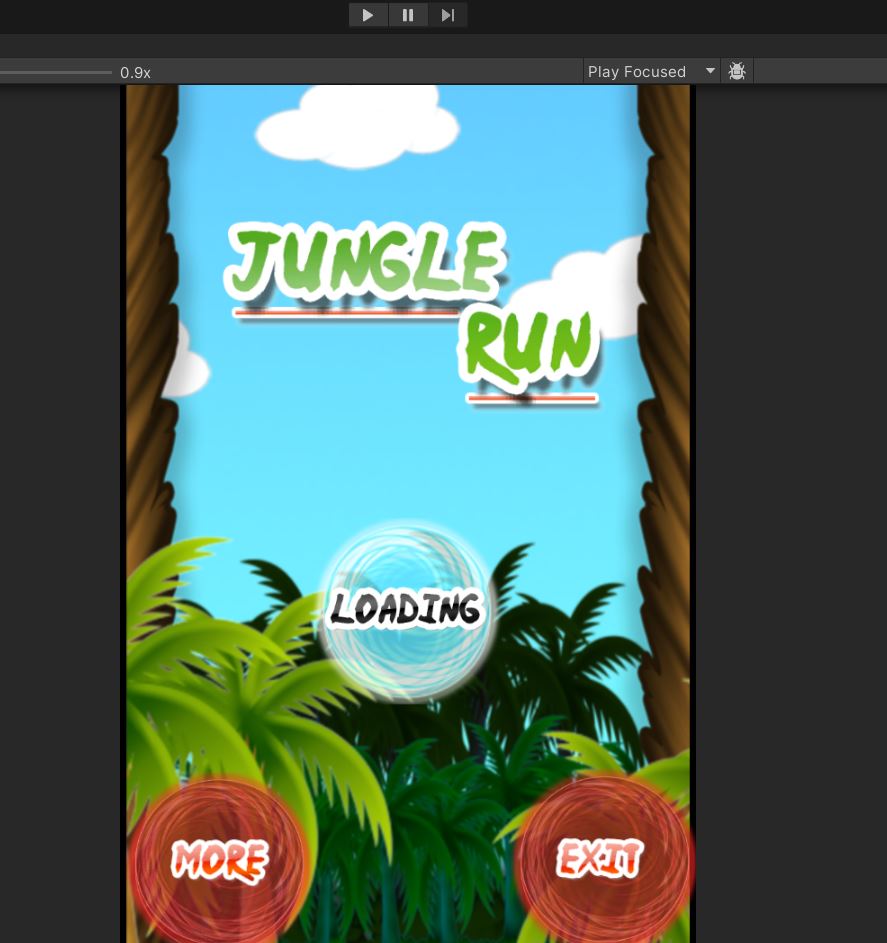Click the red underline beneath JUNGLE
887x943 pixels.
click(x=345, y=312)
